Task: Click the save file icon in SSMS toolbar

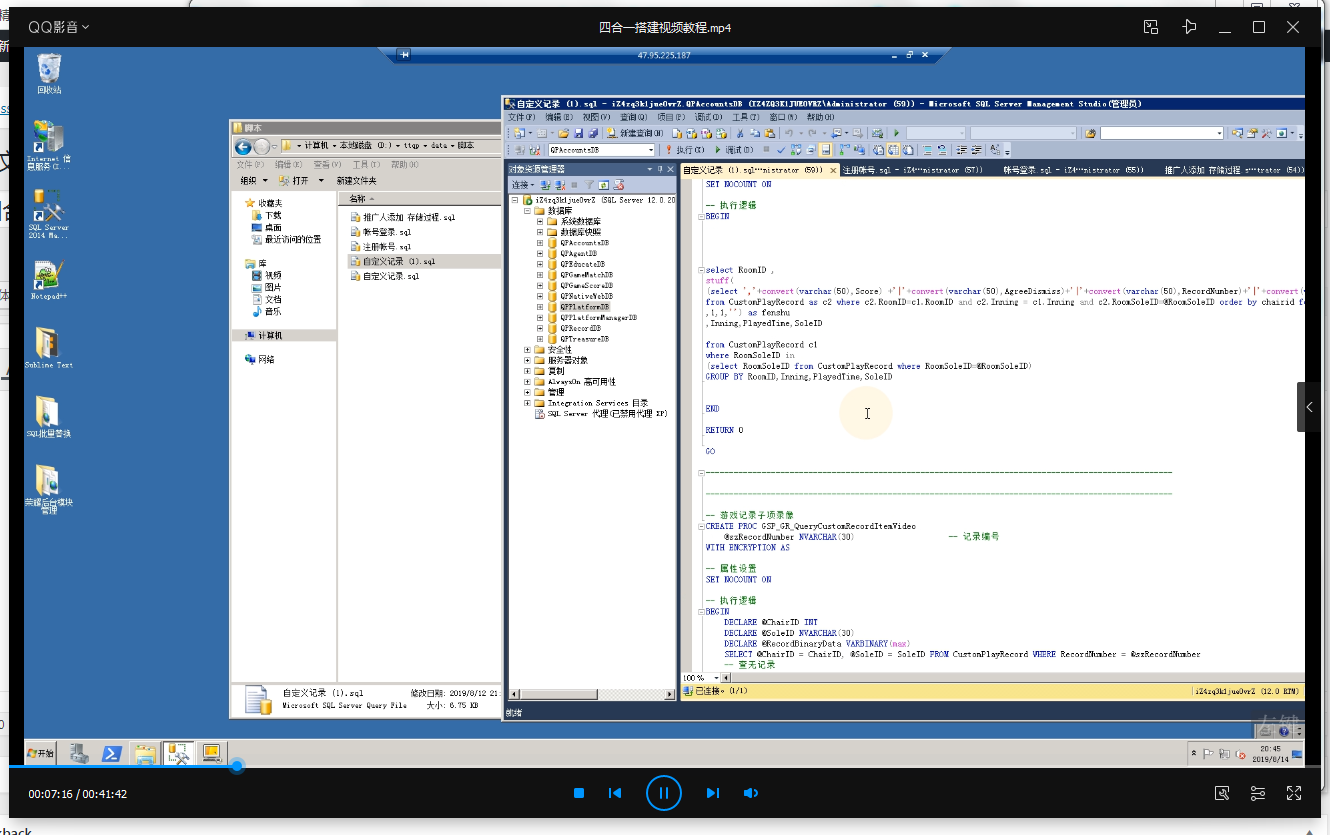Action: point(578,133)
